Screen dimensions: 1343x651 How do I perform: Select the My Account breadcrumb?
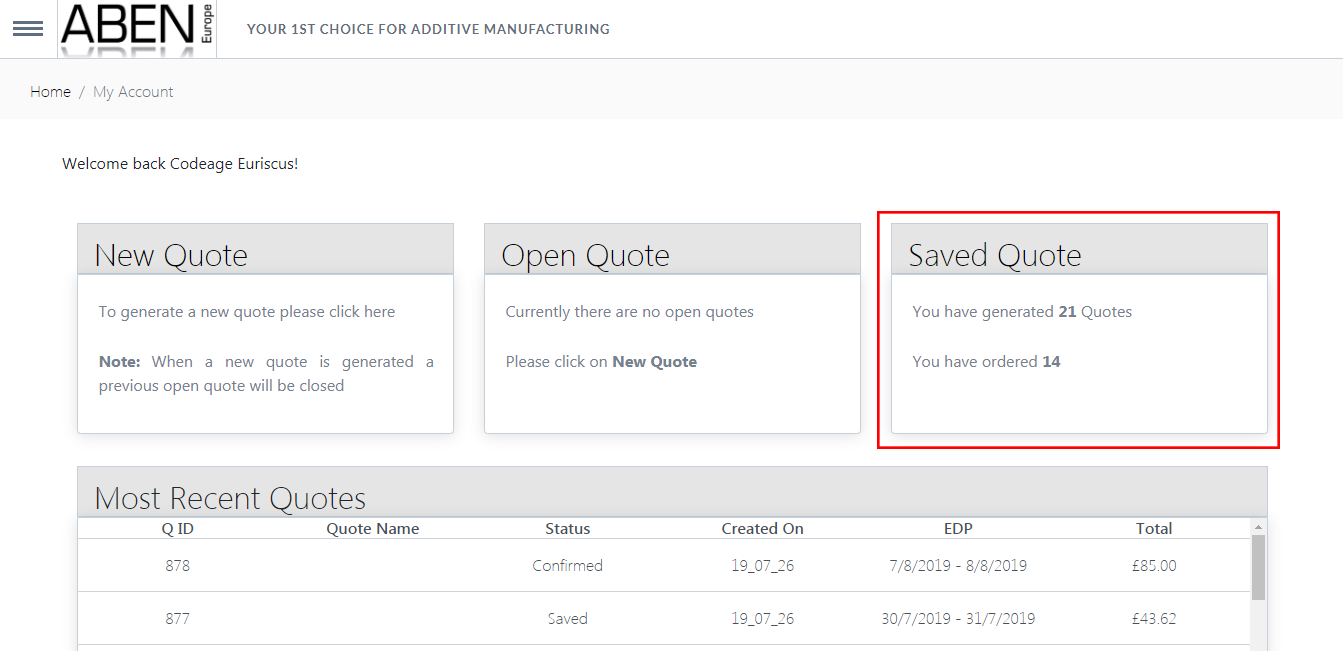(x=133, y=92)
